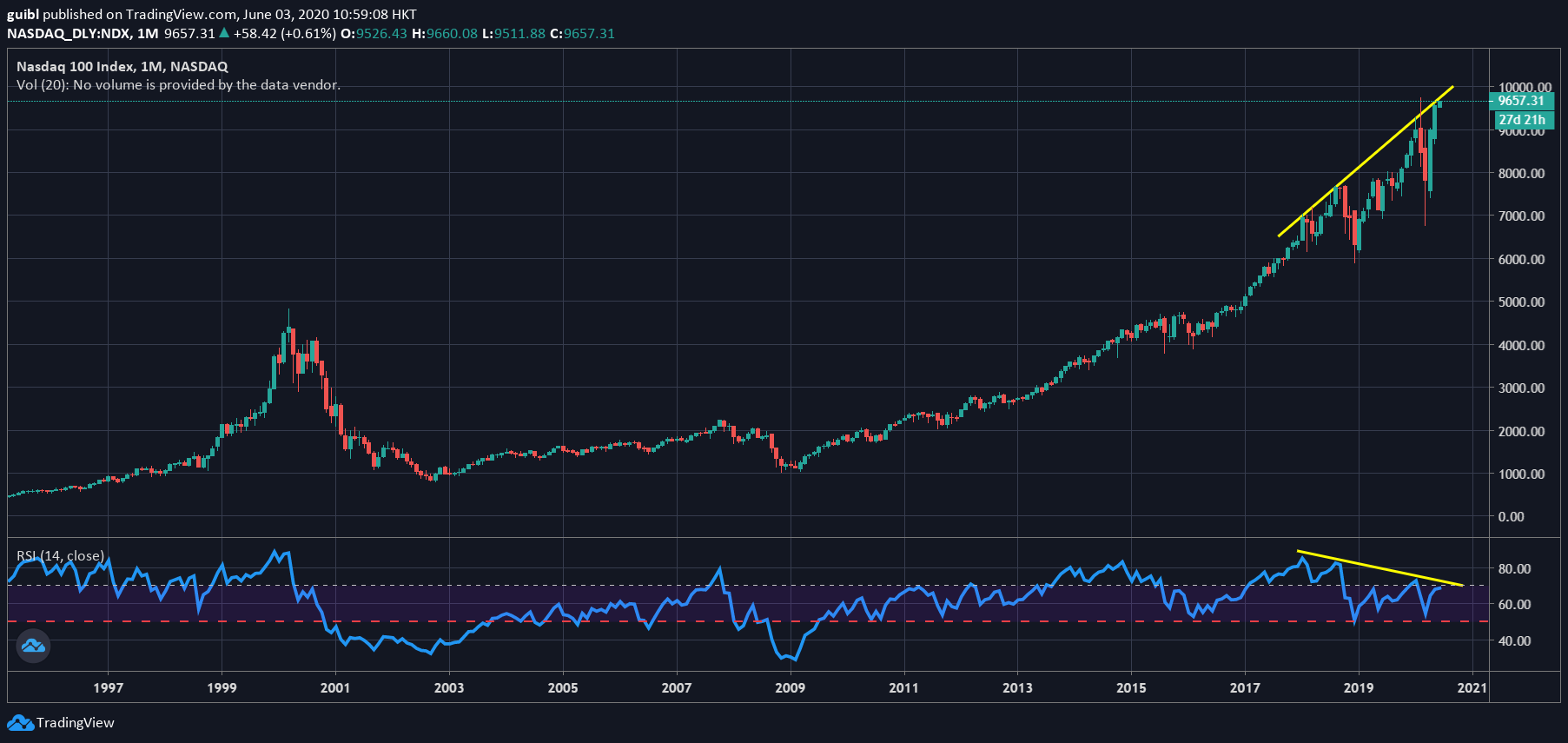Image resolution: width=1568 pixels, height=743 pixels.
Task: Click the 27d 21h countdown label
Action: [1522, 120]
